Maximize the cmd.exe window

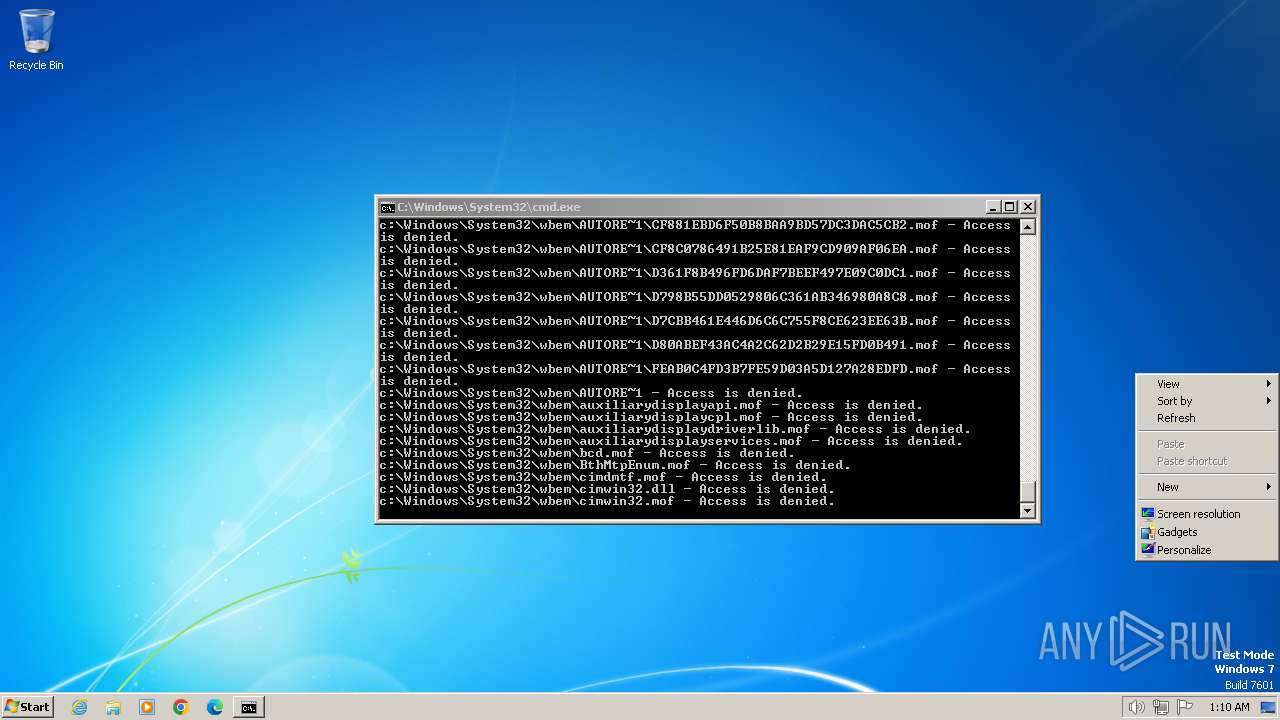[x=1010, y=207]
